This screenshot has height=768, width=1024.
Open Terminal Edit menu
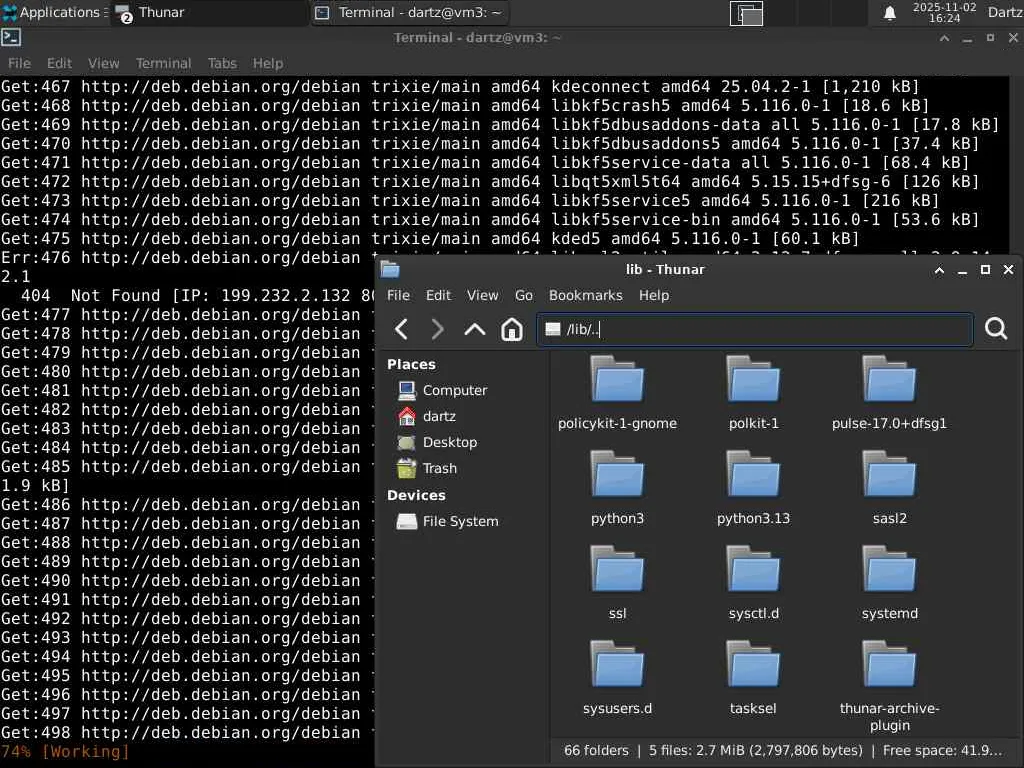(59, 63)
